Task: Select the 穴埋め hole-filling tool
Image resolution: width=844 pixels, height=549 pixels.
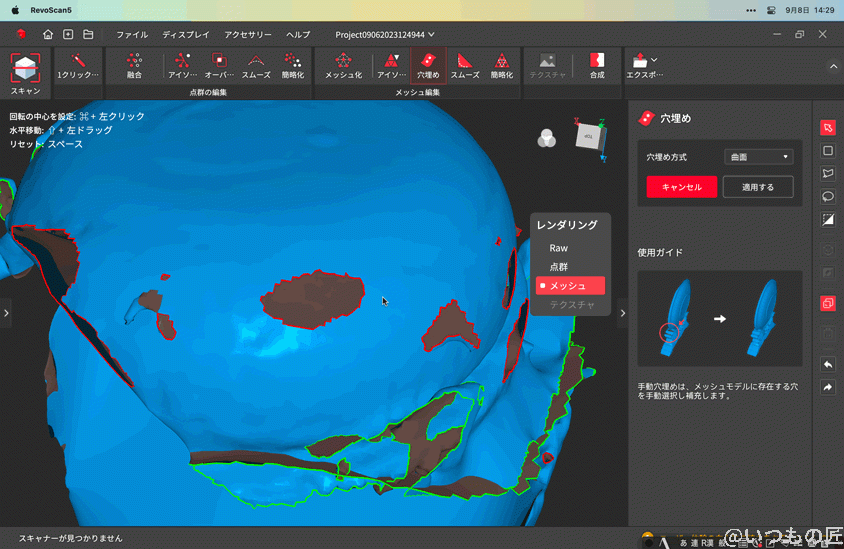Action: coord(428,66)
